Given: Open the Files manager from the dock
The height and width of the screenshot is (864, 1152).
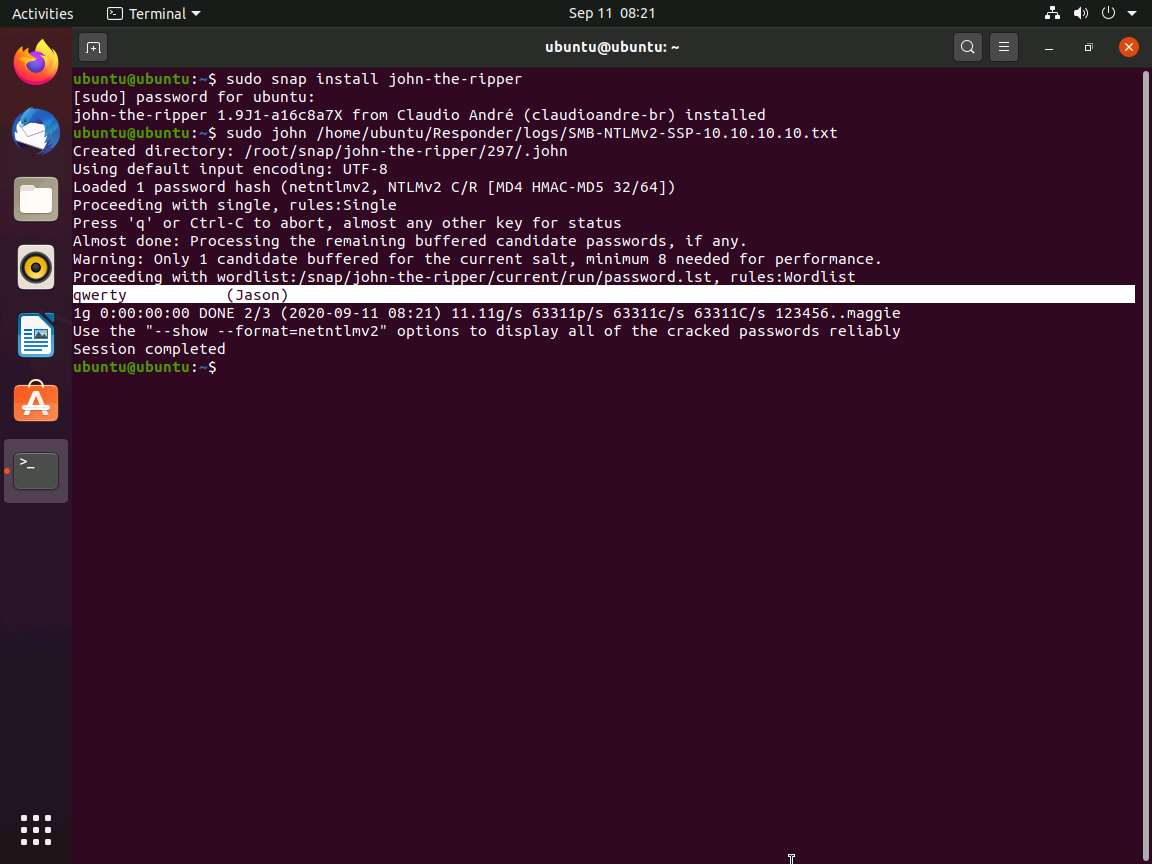Looking at the screenshot, I should (36, 199).
